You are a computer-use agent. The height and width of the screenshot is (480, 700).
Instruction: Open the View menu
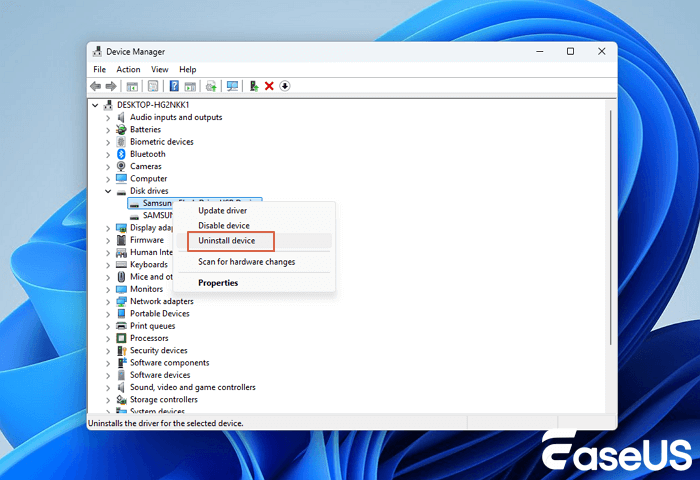coord(159,69)
